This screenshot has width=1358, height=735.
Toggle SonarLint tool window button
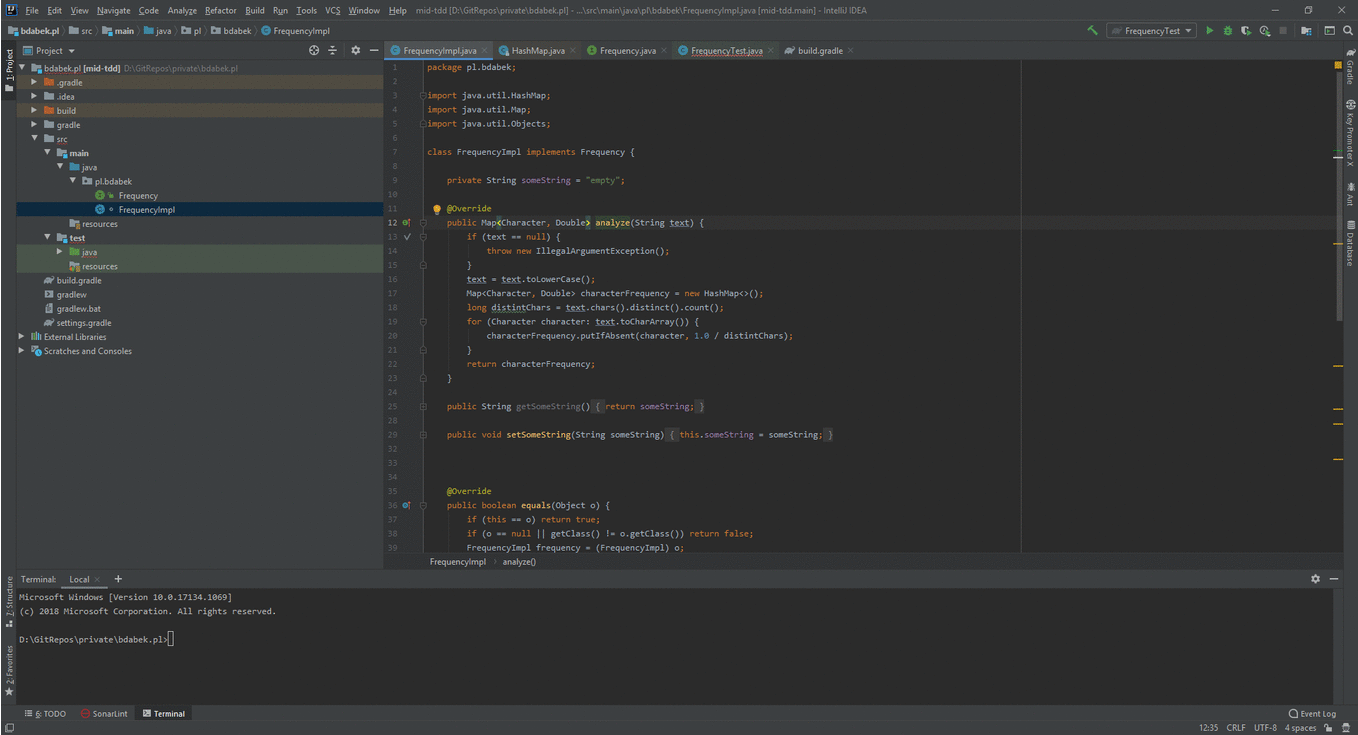coord(105,713)
